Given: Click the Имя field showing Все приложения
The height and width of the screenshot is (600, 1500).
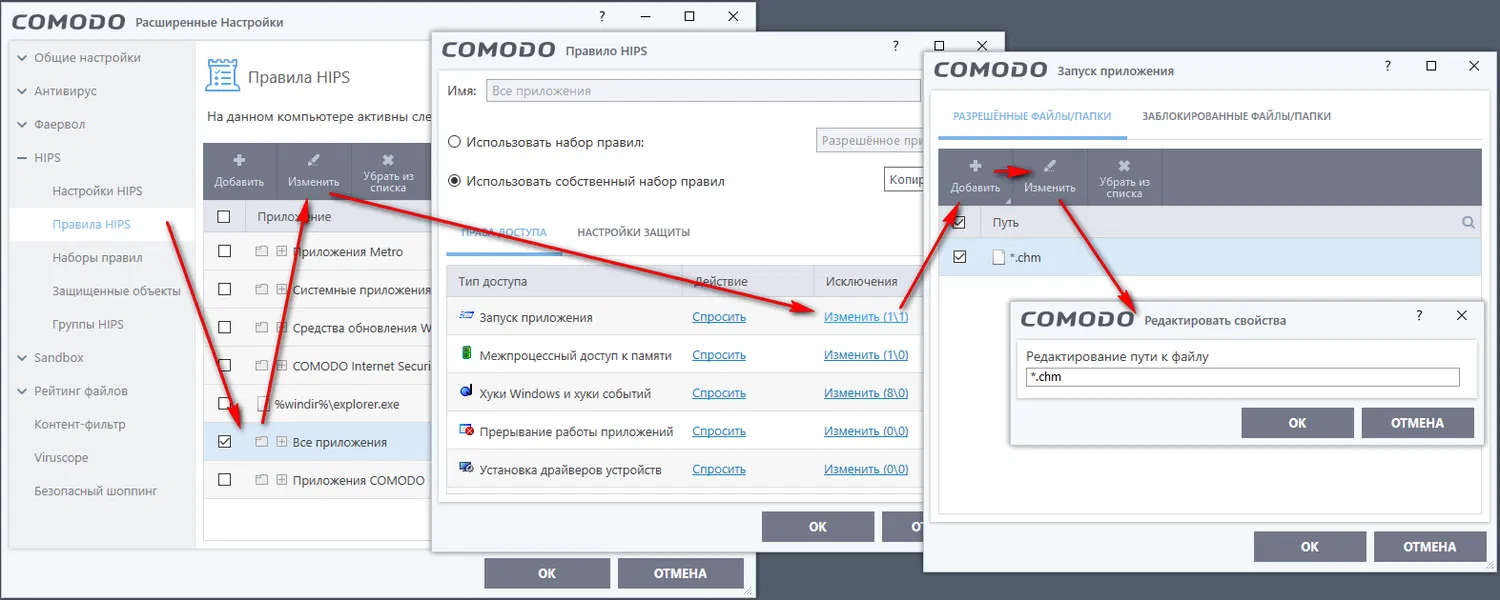Looking at the screenshot, I should pos(703,90).
